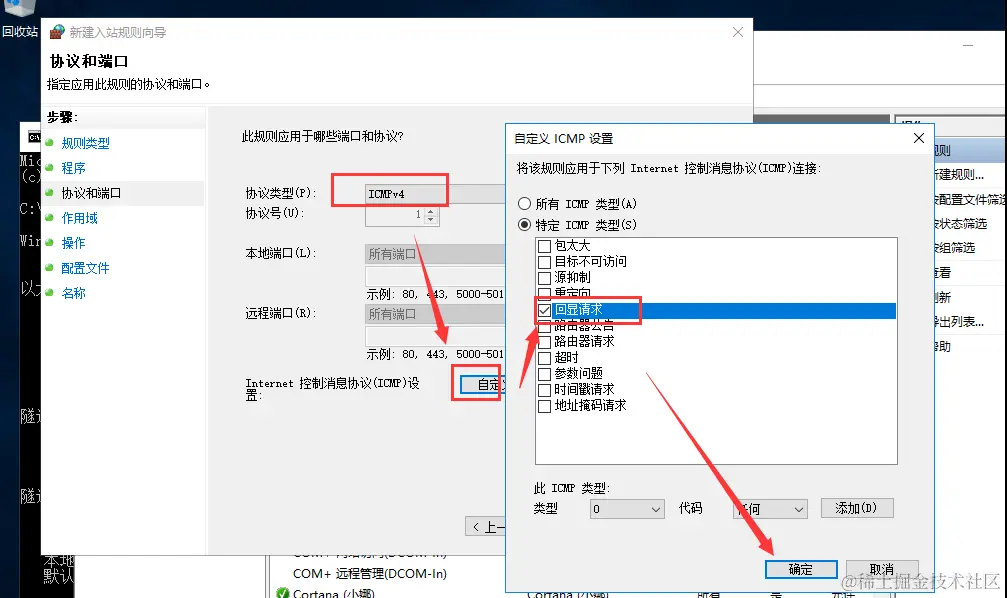Image resolution: width=1007 pixels, height=598 pixels.
Task: Click 新建规则 in the actions pane
Action: [959, 175]
